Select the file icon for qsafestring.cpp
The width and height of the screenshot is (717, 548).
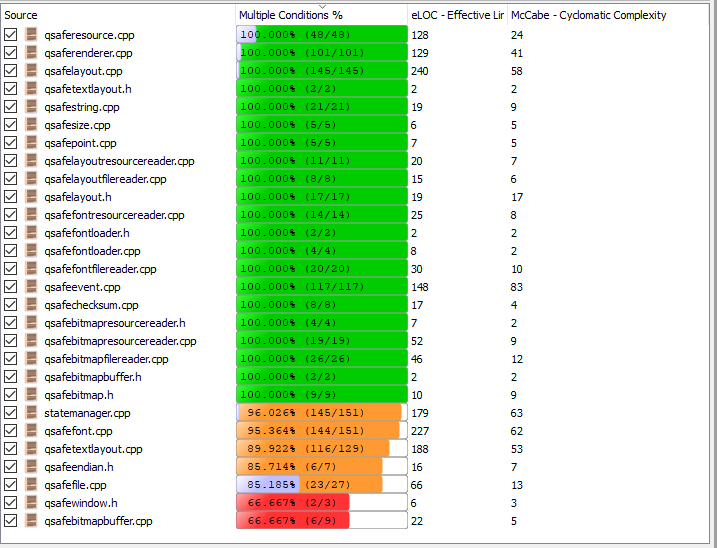pyautogui.click(x=32, y=107)
